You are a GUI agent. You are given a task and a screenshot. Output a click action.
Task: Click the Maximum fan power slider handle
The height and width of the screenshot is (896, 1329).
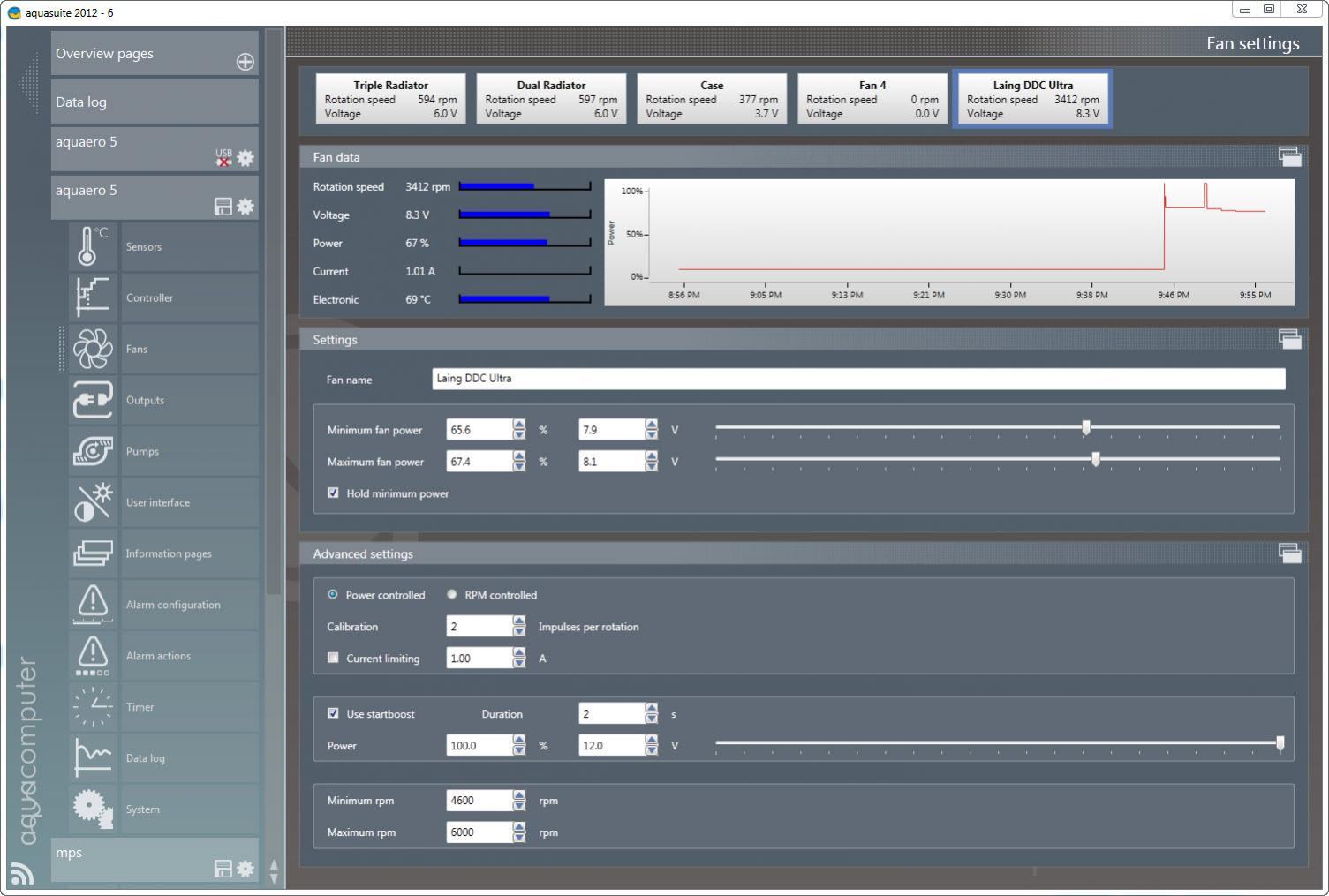pyautogui.click(x=1096, y=459)
